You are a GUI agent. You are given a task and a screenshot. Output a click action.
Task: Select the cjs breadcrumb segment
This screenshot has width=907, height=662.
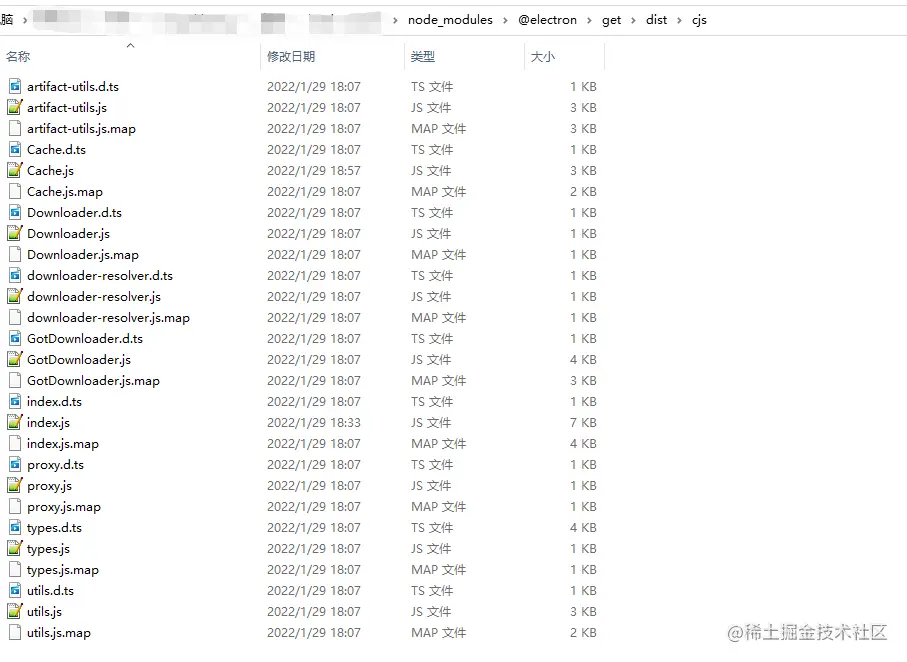pos(699,20)
